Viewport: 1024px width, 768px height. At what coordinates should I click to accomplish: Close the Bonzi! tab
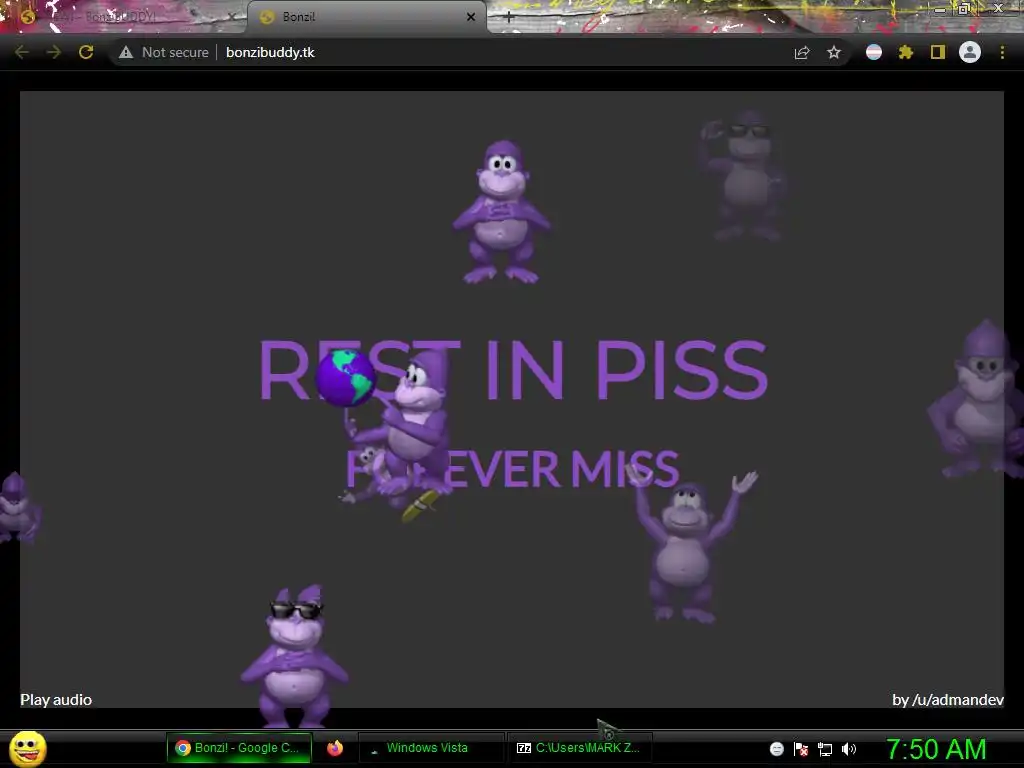coord(471,17)
